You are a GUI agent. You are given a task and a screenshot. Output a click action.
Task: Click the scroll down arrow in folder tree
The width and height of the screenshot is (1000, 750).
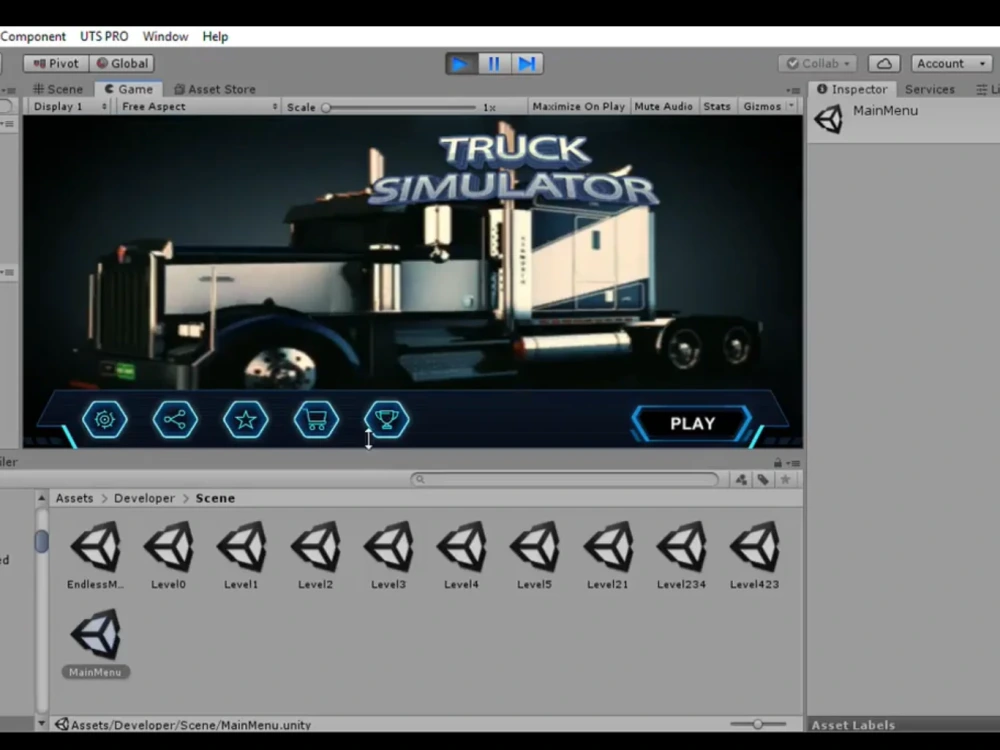[41, 723]
